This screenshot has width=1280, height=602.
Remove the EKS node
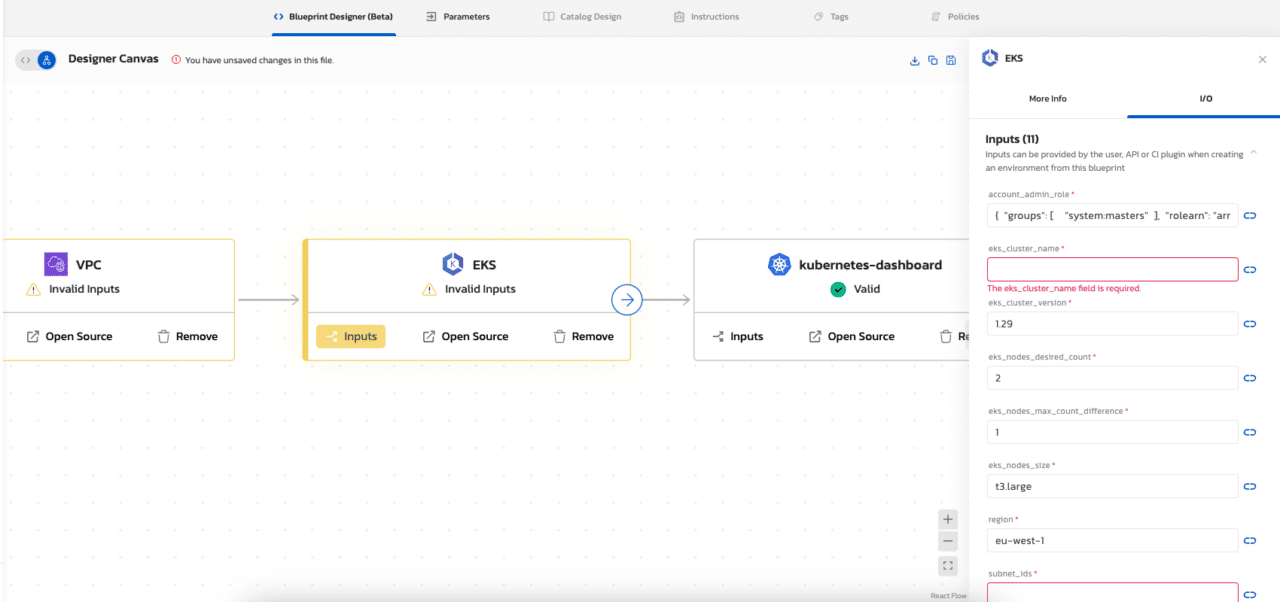(584, 336)
